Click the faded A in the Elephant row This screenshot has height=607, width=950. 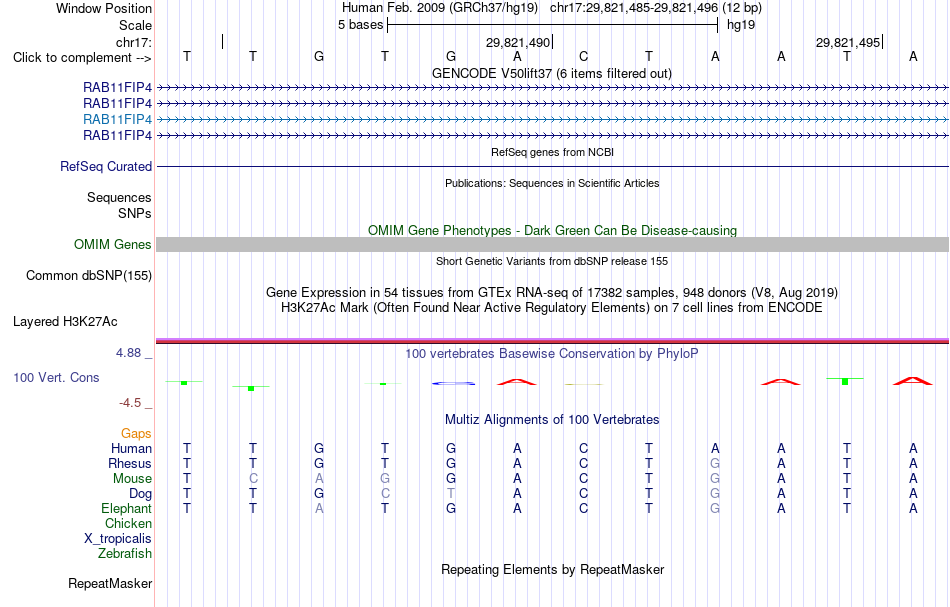pos(319,508)
